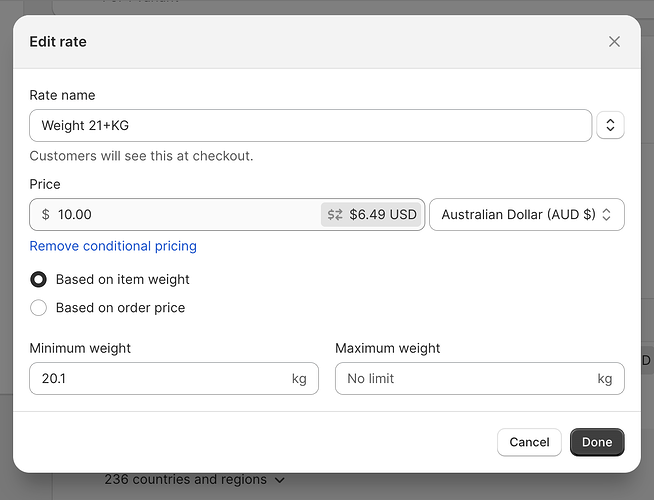Select Based on order price option
Screen dimensions: 654x500
[x=39, y=308]
